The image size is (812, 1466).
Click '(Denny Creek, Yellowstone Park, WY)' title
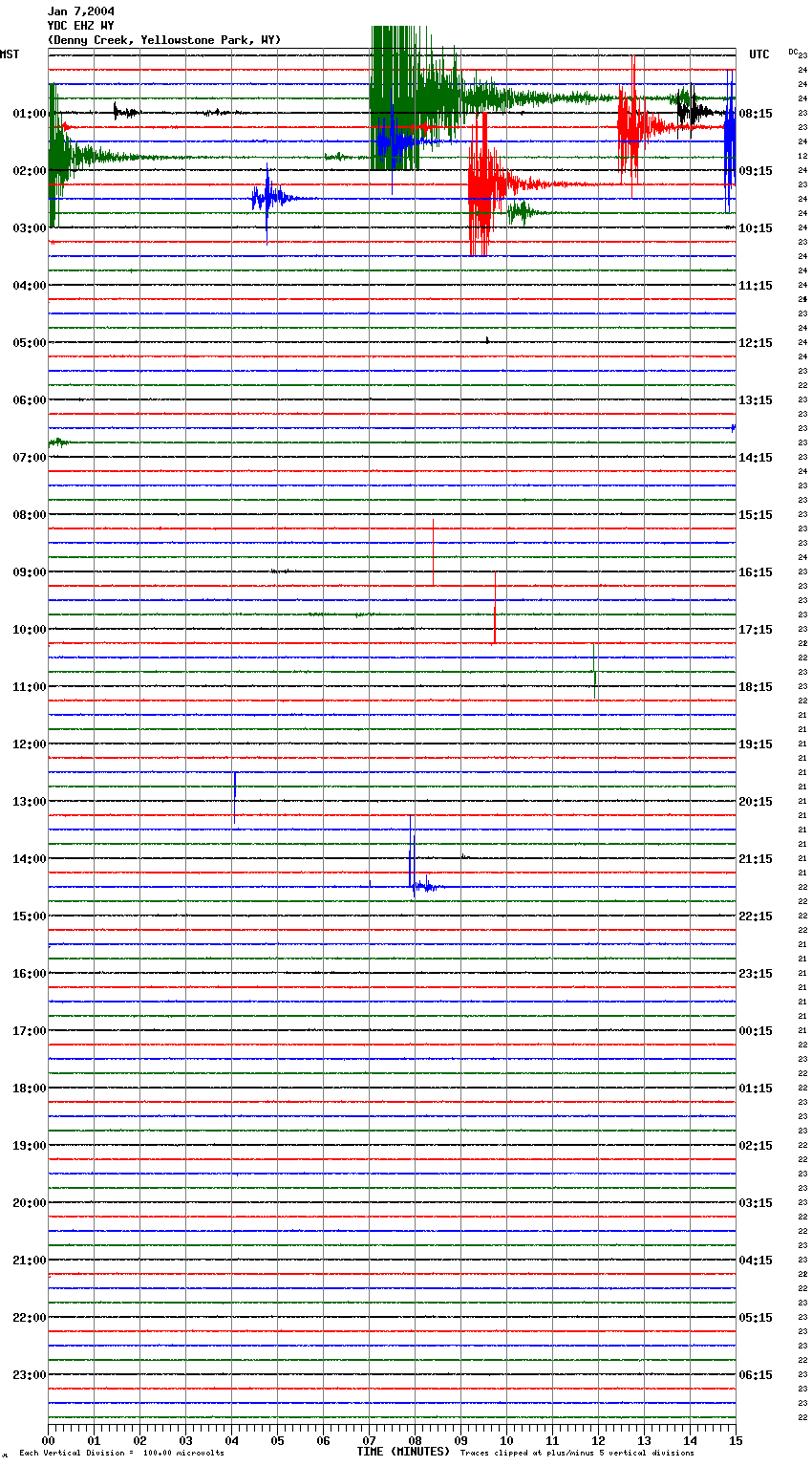[164, 40]
